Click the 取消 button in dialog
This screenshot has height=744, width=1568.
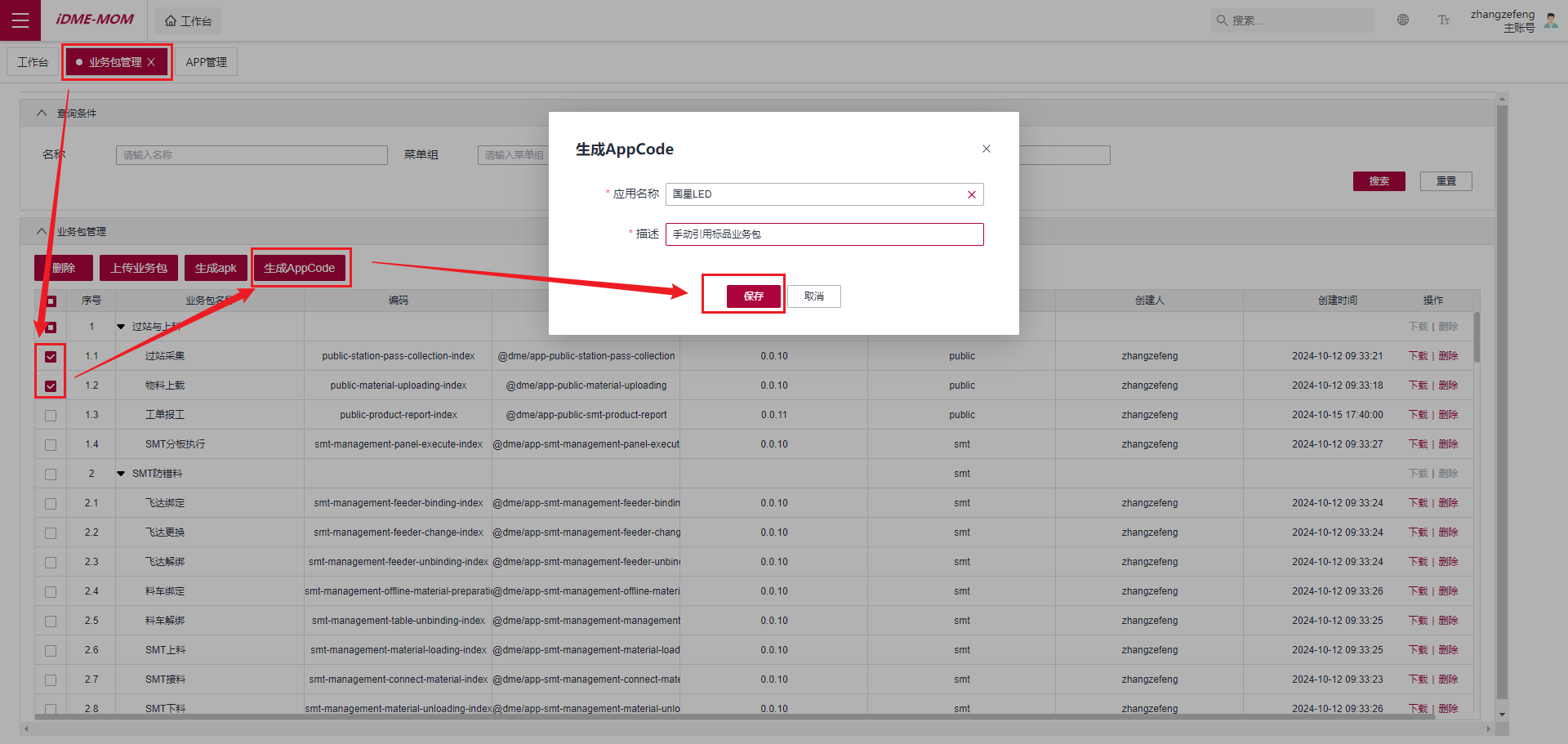(813, 296)
